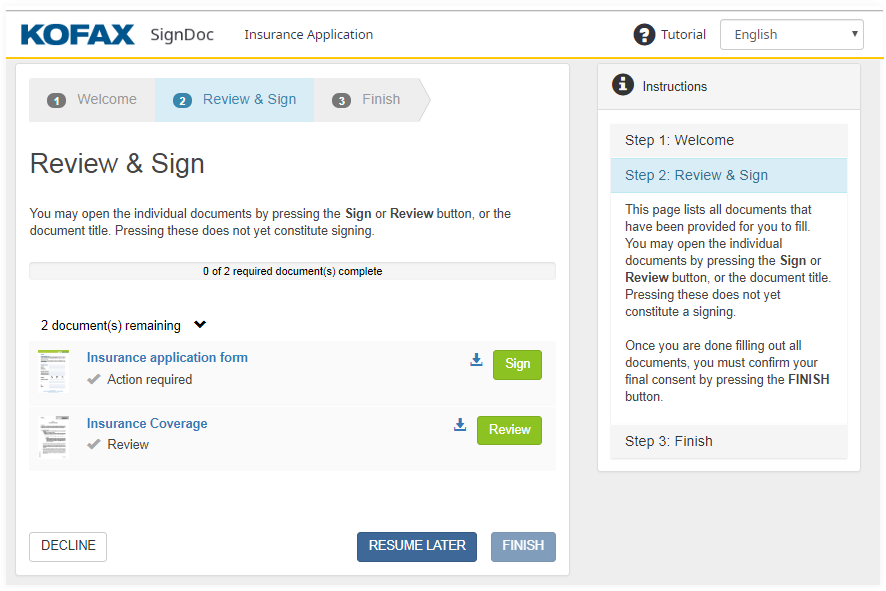Expand Step 1: Welcome instructions
This screenshot has height=591, width=886.
click(x=729, y=141)
